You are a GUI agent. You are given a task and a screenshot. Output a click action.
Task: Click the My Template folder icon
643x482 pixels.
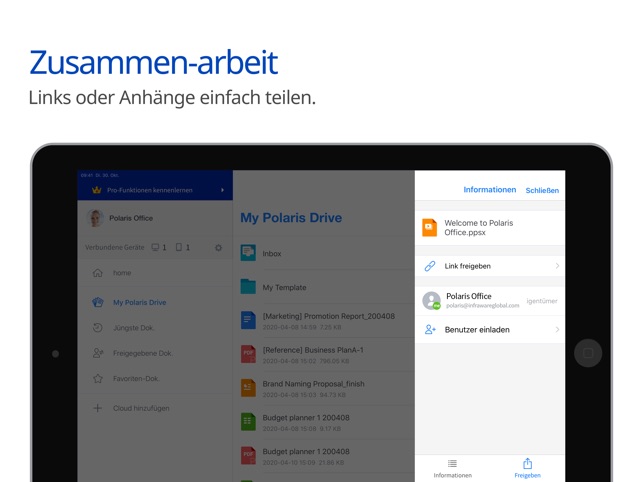[x=248, y=286]
